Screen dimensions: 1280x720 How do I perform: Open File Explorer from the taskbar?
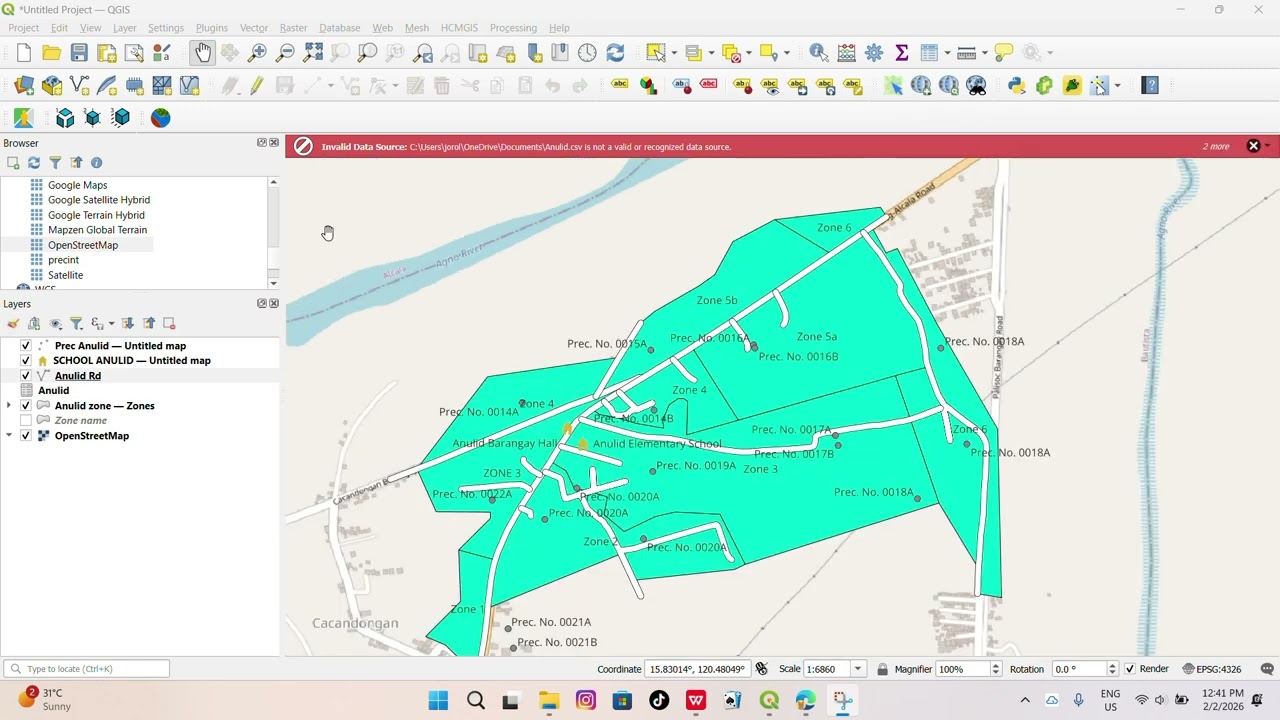[549, 701]
